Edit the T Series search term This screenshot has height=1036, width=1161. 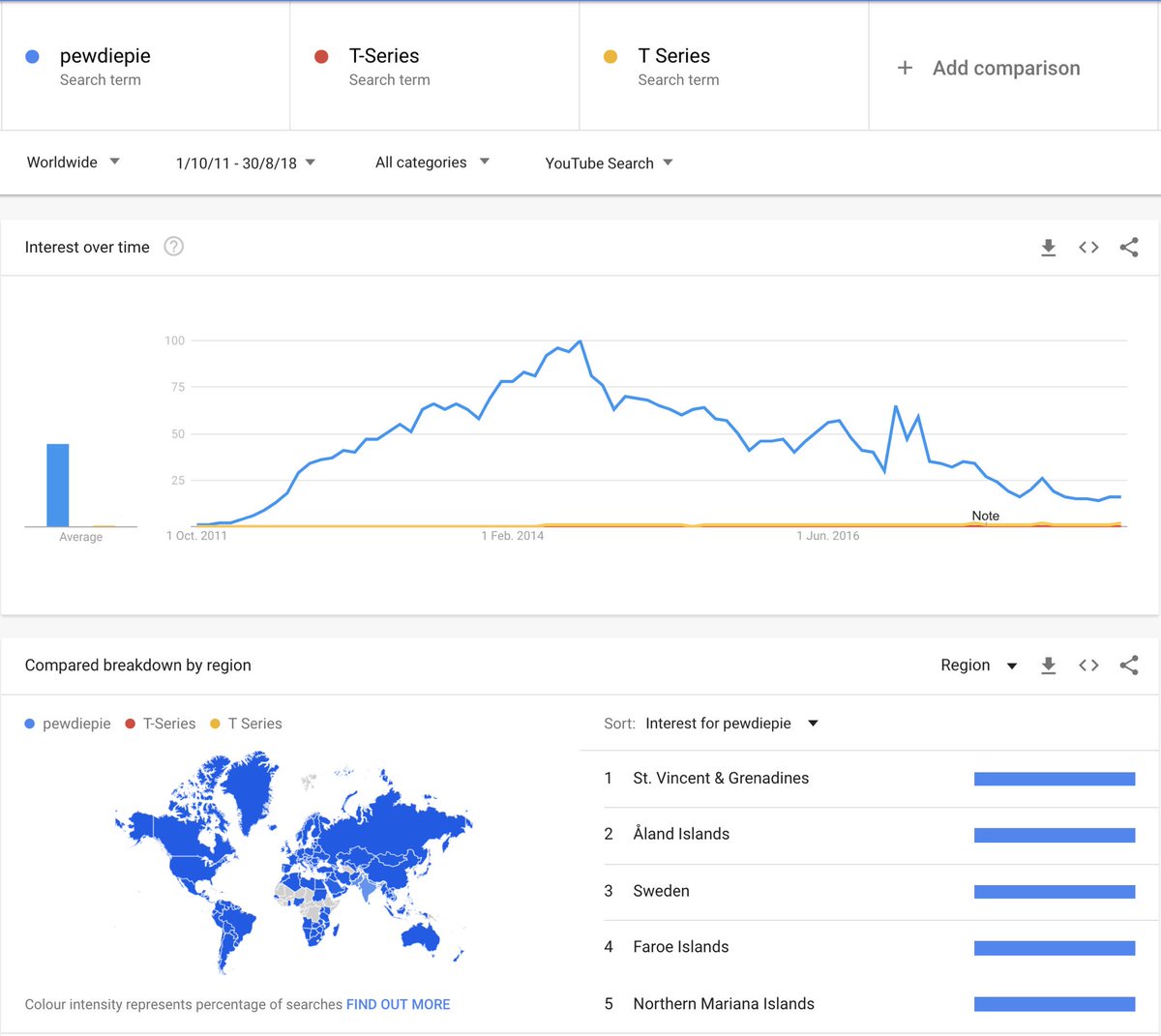(724, 66)
